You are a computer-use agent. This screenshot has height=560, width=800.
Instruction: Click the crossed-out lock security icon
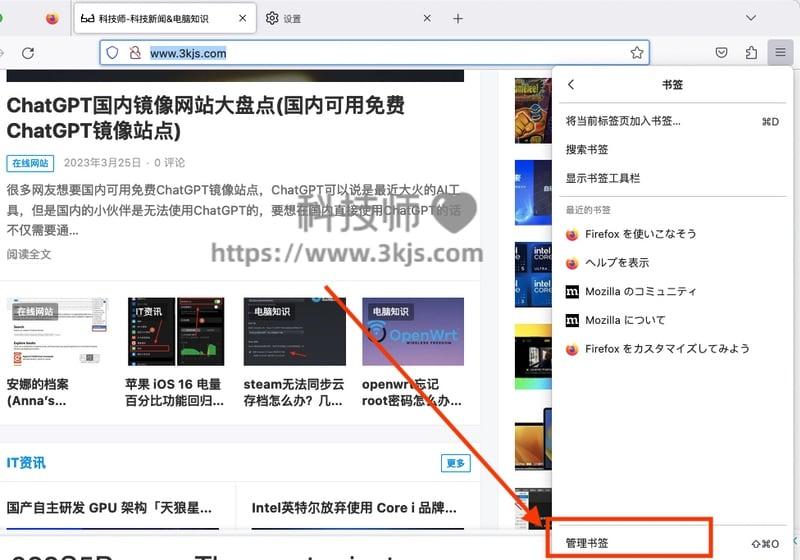[135, 53]
